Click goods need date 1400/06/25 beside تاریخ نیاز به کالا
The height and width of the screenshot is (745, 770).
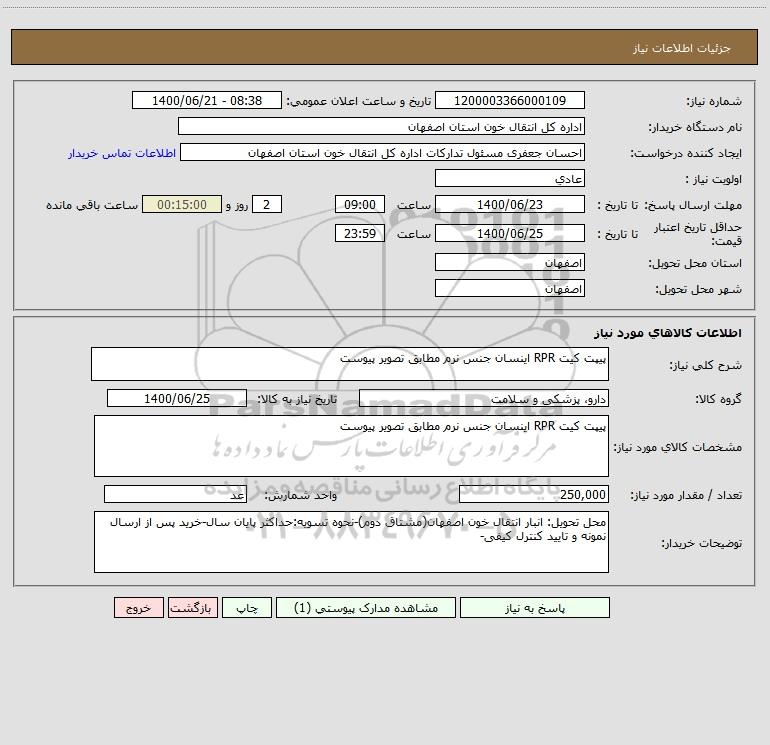[x=177, y=398]
